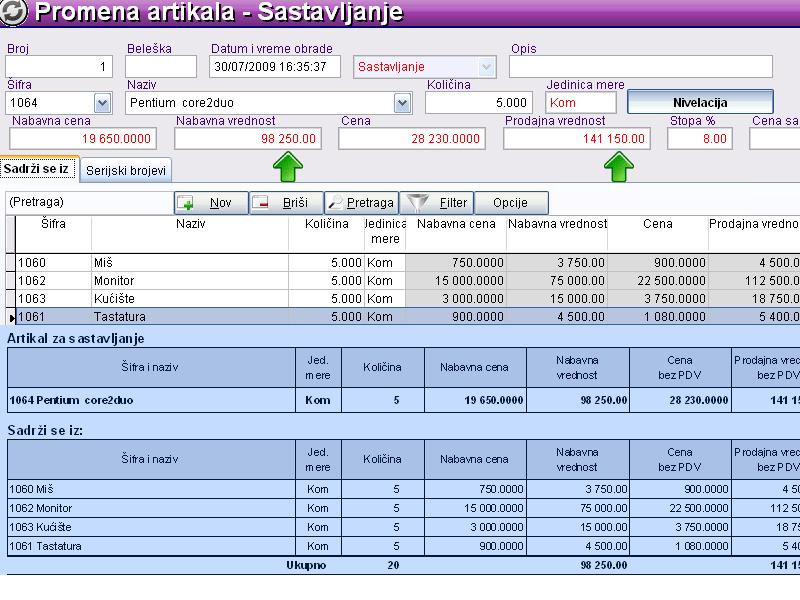Focus the Beleška input field
Viewport: 800px width, 600px height.
pyautogui.click(x=161, y=67)
